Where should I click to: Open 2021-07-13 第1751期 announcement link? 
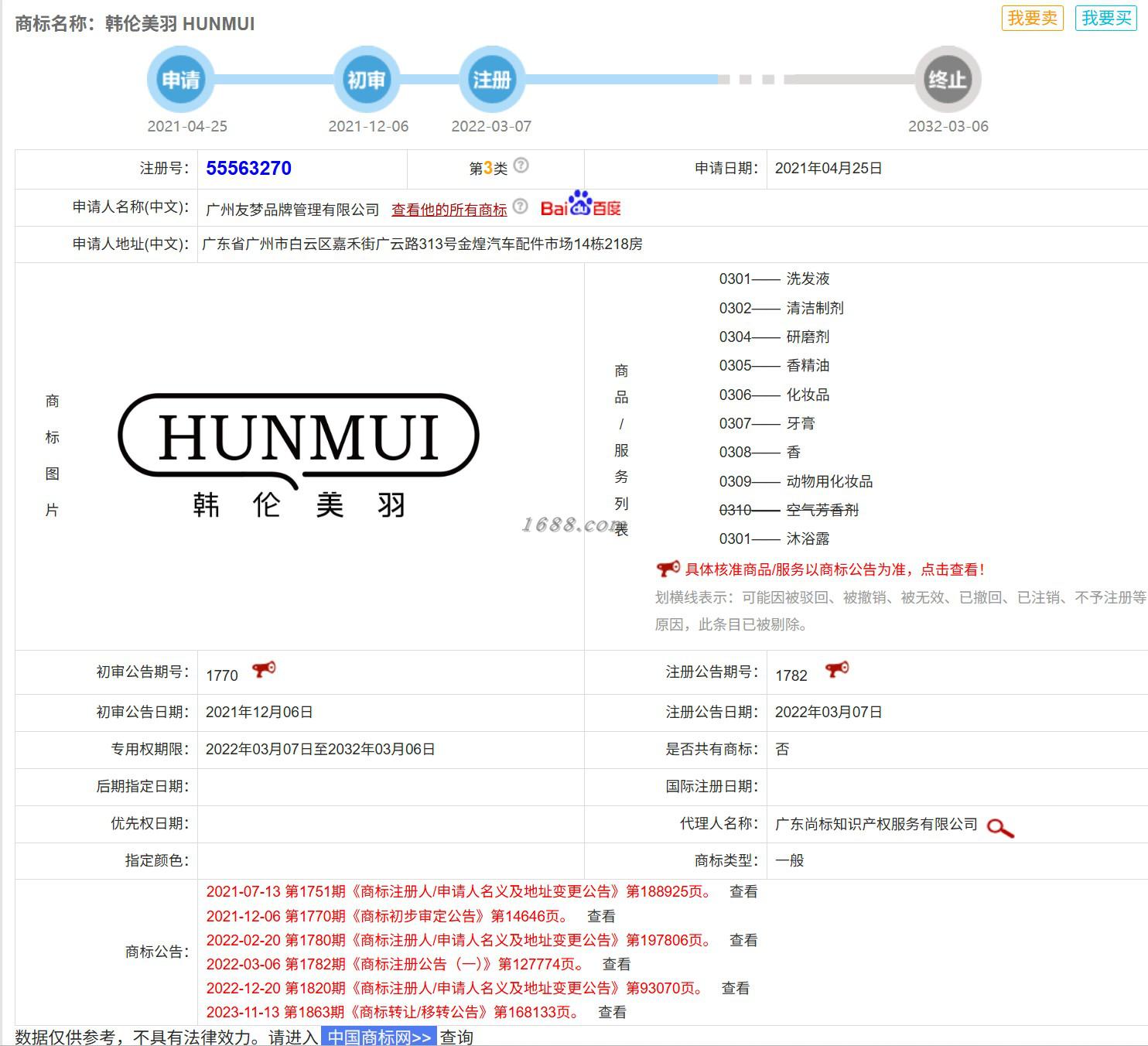click(x=460, y=891)
